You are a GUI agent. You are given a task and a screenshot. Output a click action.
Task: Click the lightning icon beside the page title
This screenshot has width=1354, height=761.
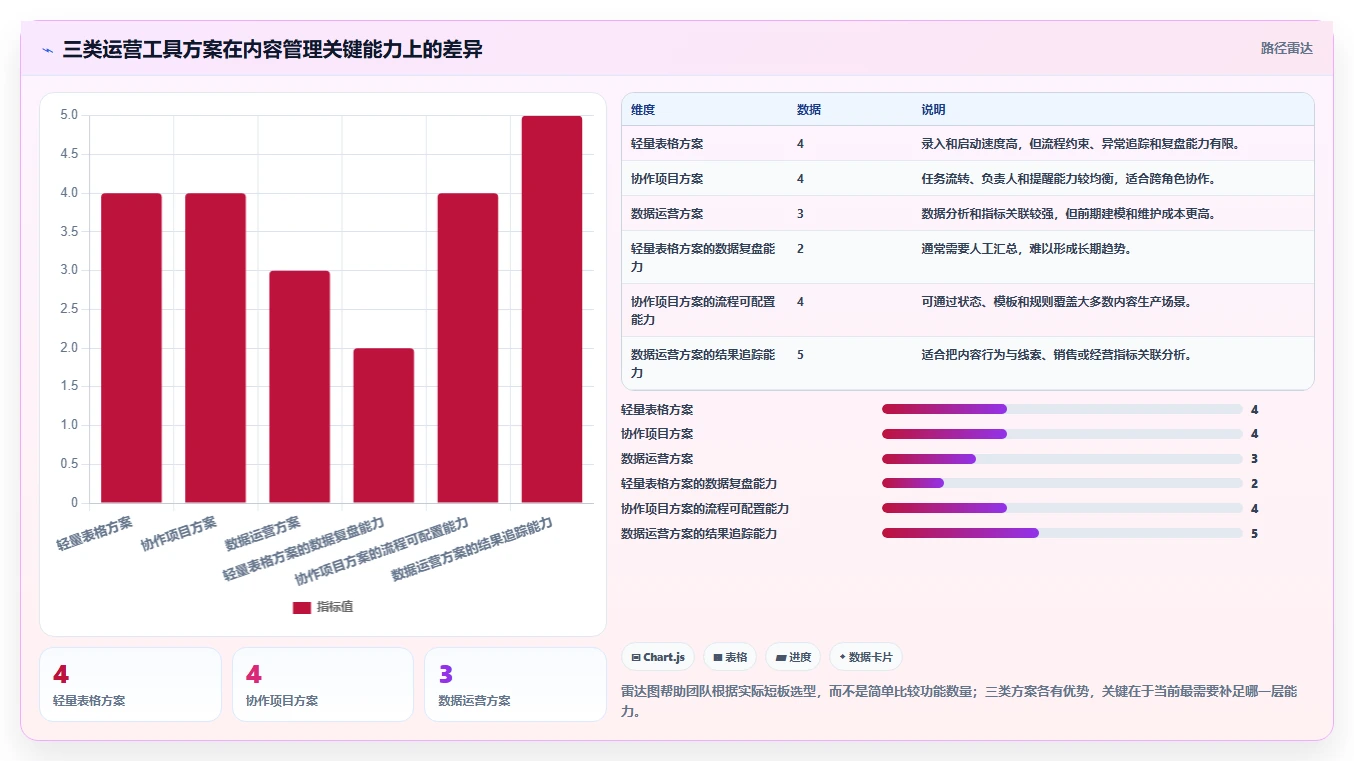(47, 49)
